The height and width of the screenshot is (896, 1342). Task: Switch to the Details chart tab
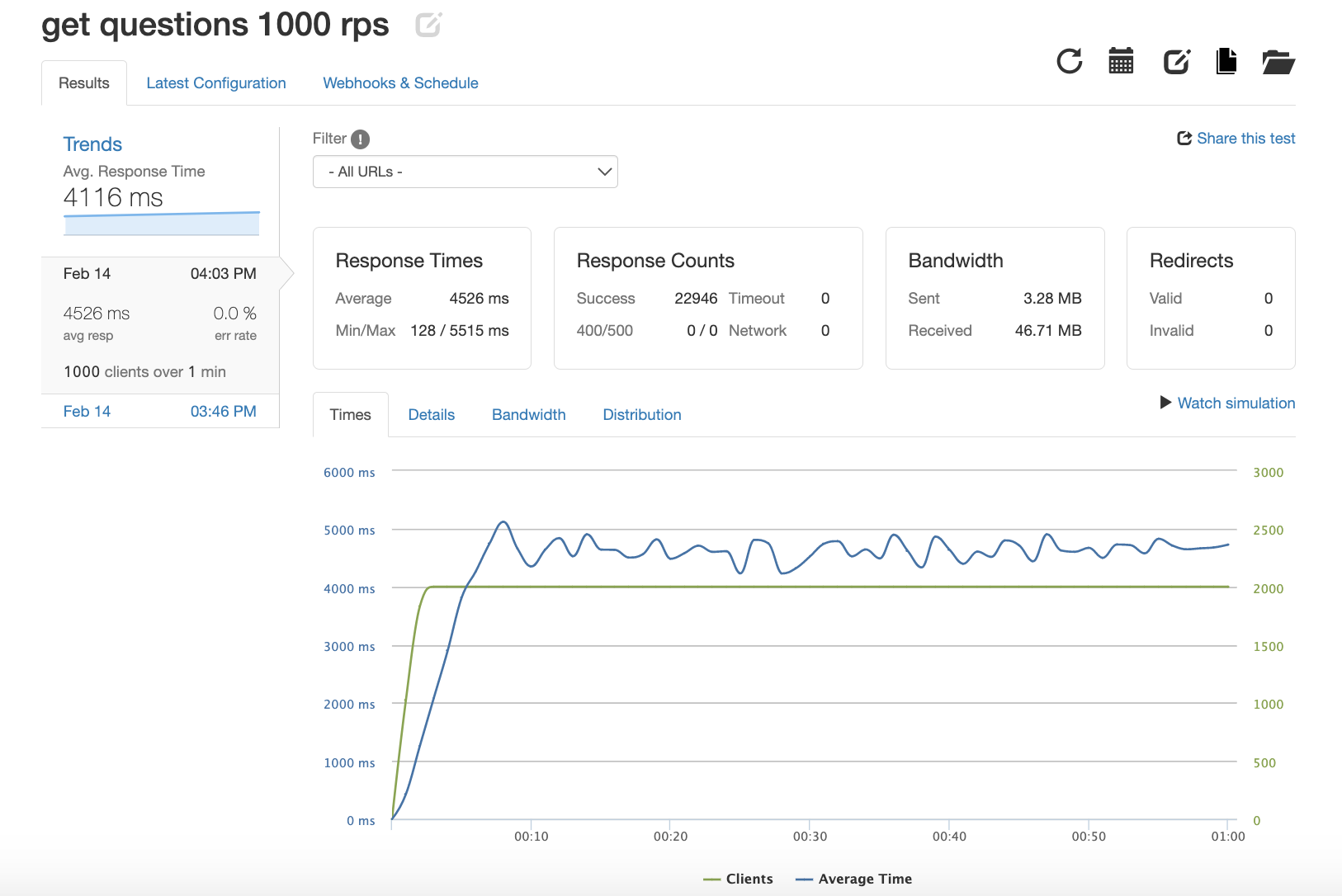pyautogui.click(x=432, y=415)
